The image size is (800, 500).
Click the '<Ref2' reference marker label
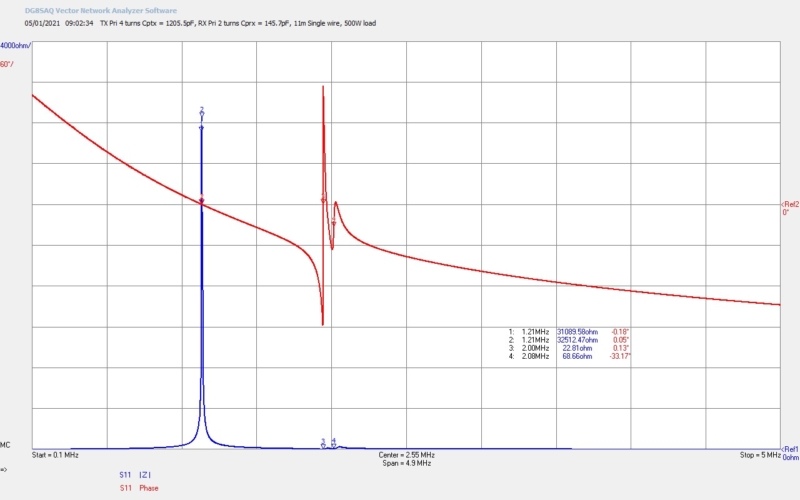(x=790, y=205)
